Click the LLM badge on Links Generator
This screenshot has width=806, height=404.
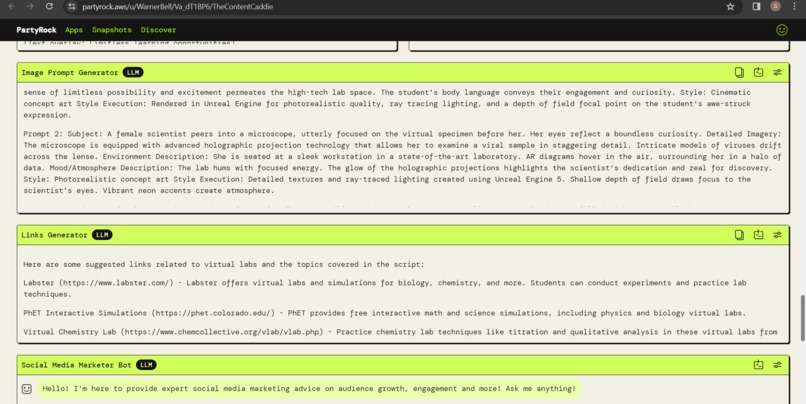tap(102, 235)
